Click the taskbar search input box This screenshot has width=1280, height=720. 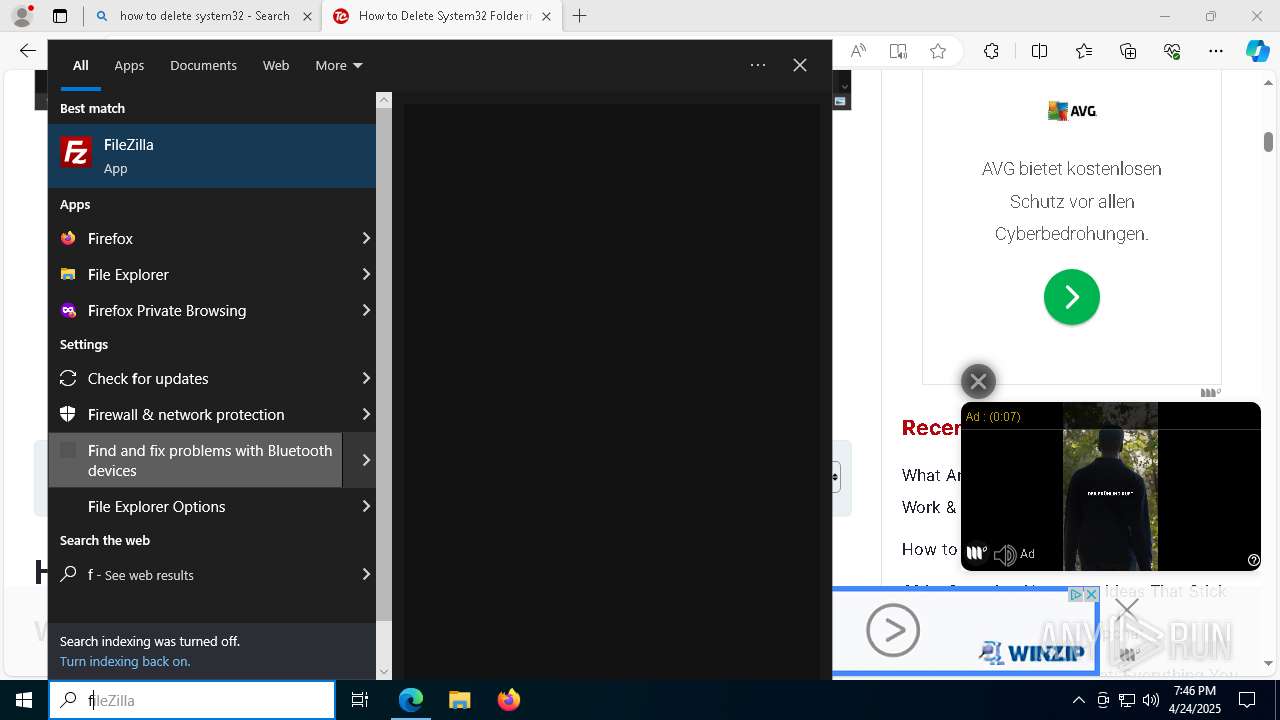pyautogui.click(x=192, y=700)
